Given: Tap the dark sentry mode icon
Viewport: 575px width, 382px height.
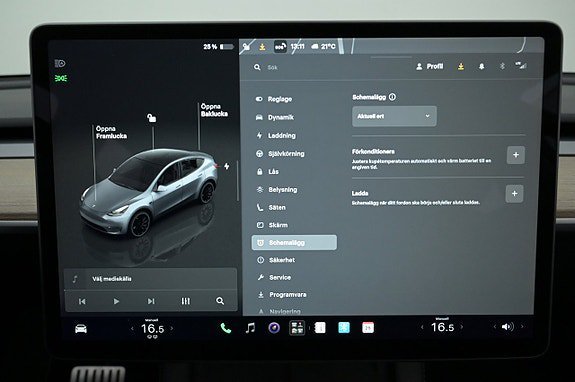Looking at the screenshot, I should pyautogui.click(x=280, y=47).
